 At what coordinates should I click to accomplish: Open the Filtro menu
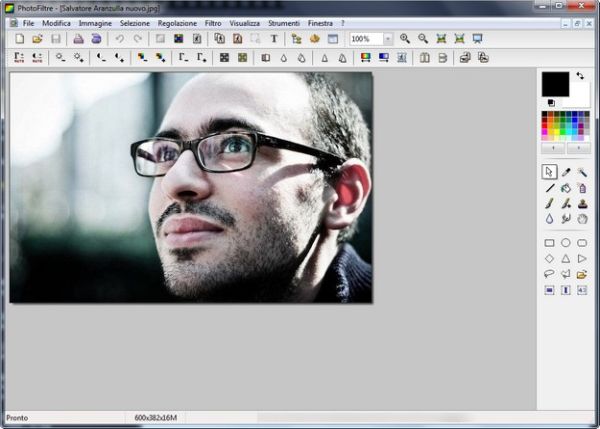213,22
